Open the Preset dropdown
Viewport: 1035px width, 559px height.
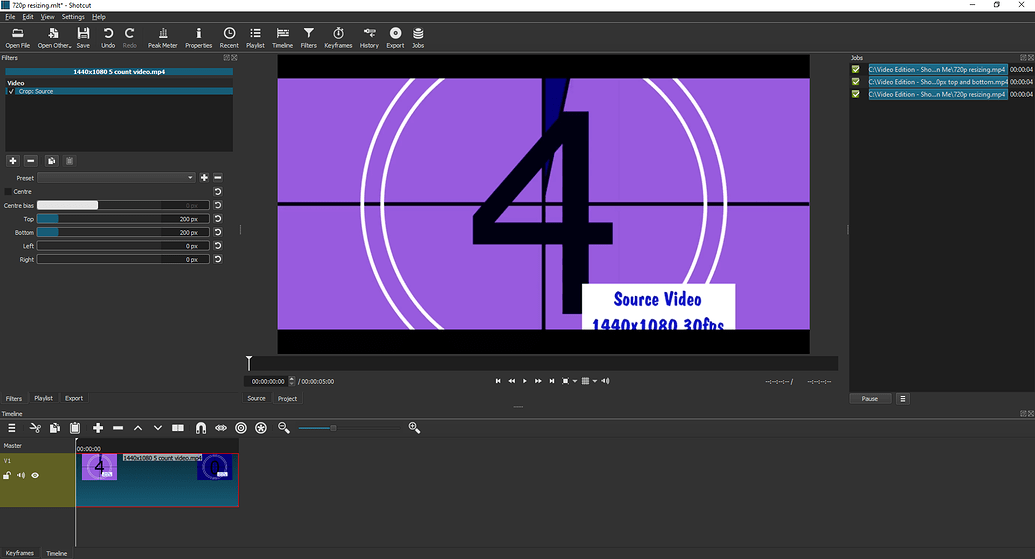pyautogui.click(x=116, y=178)
